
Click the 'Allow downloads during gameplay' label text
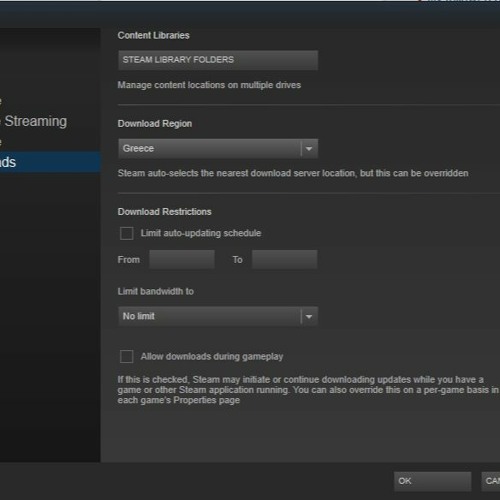(x=212, y=357)
